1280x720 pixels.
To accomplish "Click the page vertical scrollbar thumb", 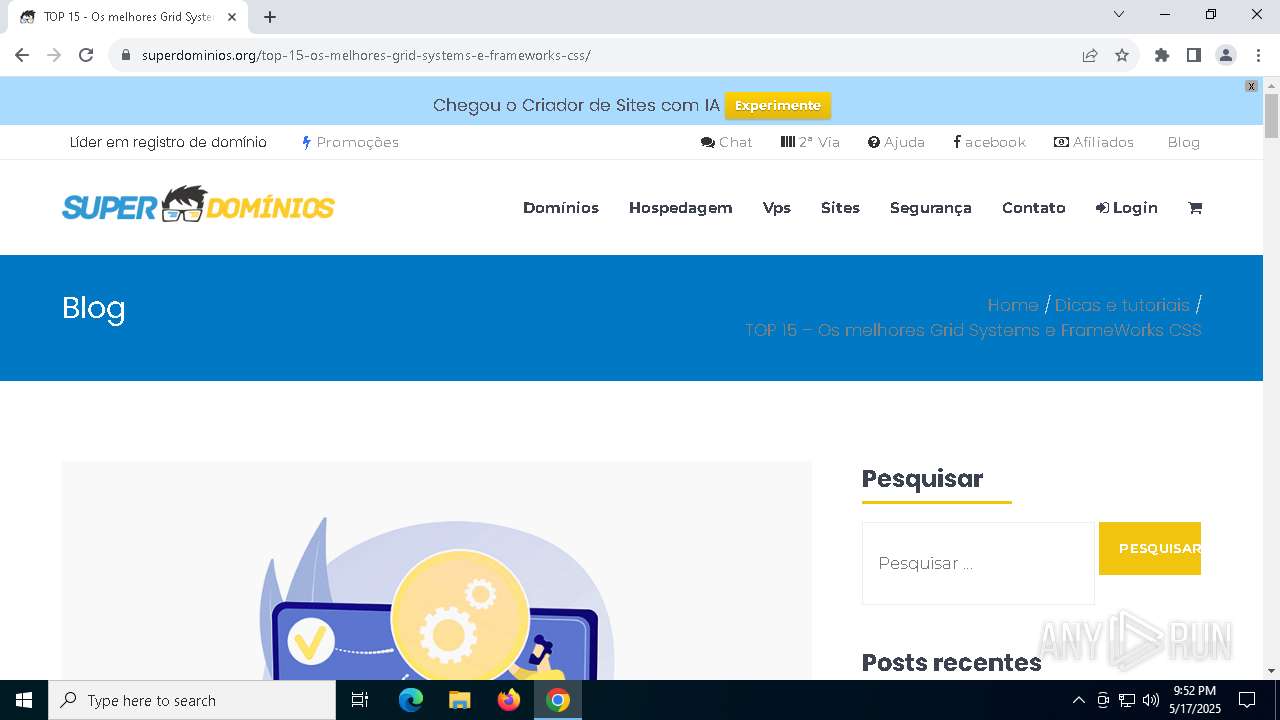I will tap(1271, 116).
